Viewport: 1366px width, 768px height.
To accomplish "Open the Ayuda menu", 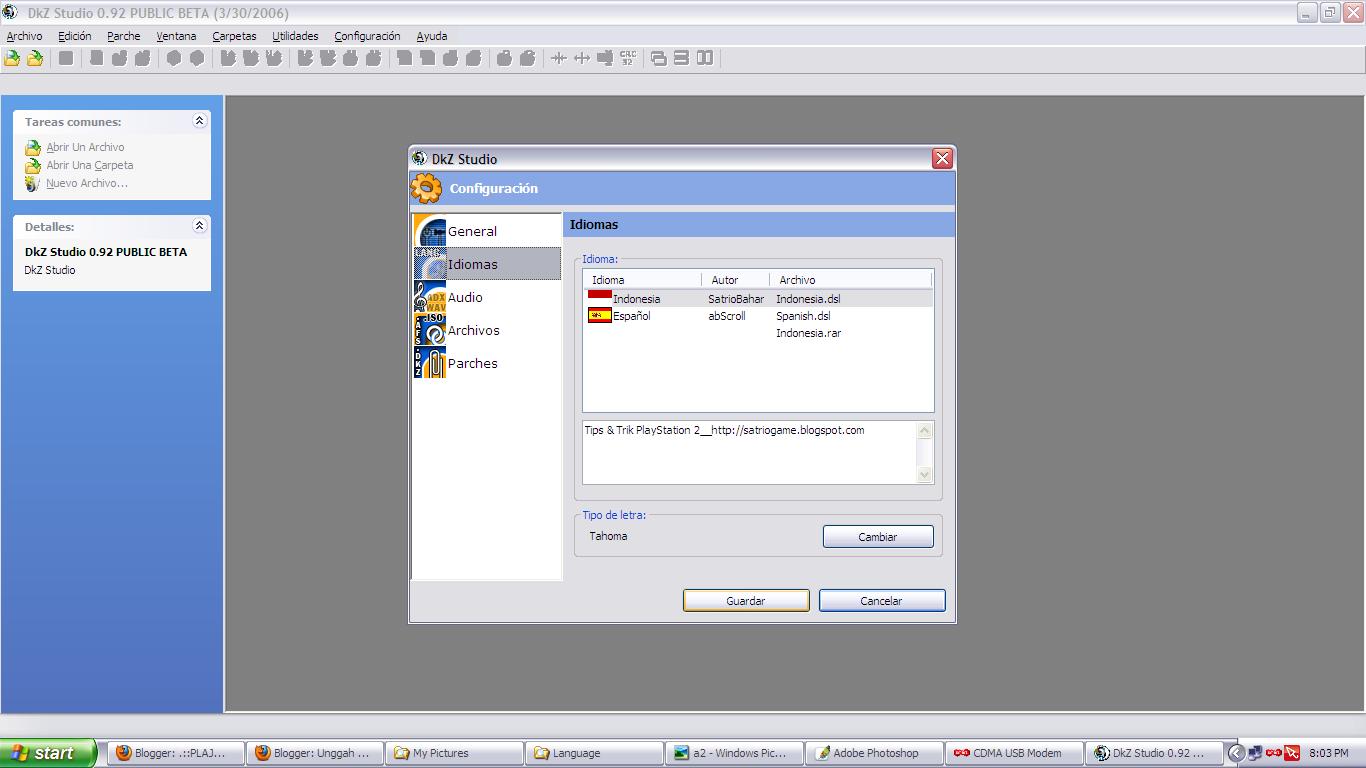I will tap(431, 36).
